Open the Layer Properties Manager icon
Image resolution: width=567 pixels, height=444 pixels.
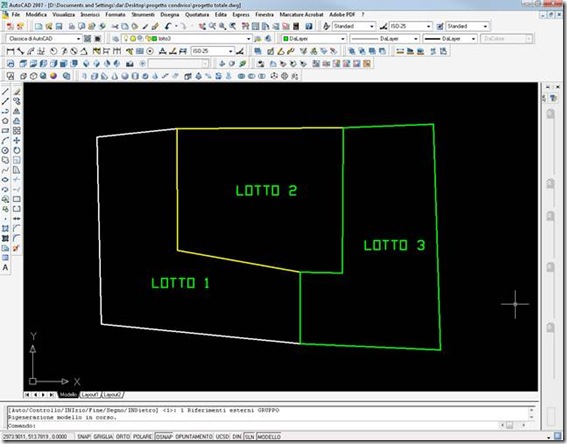pyautogui.click(x=115, y=39)
